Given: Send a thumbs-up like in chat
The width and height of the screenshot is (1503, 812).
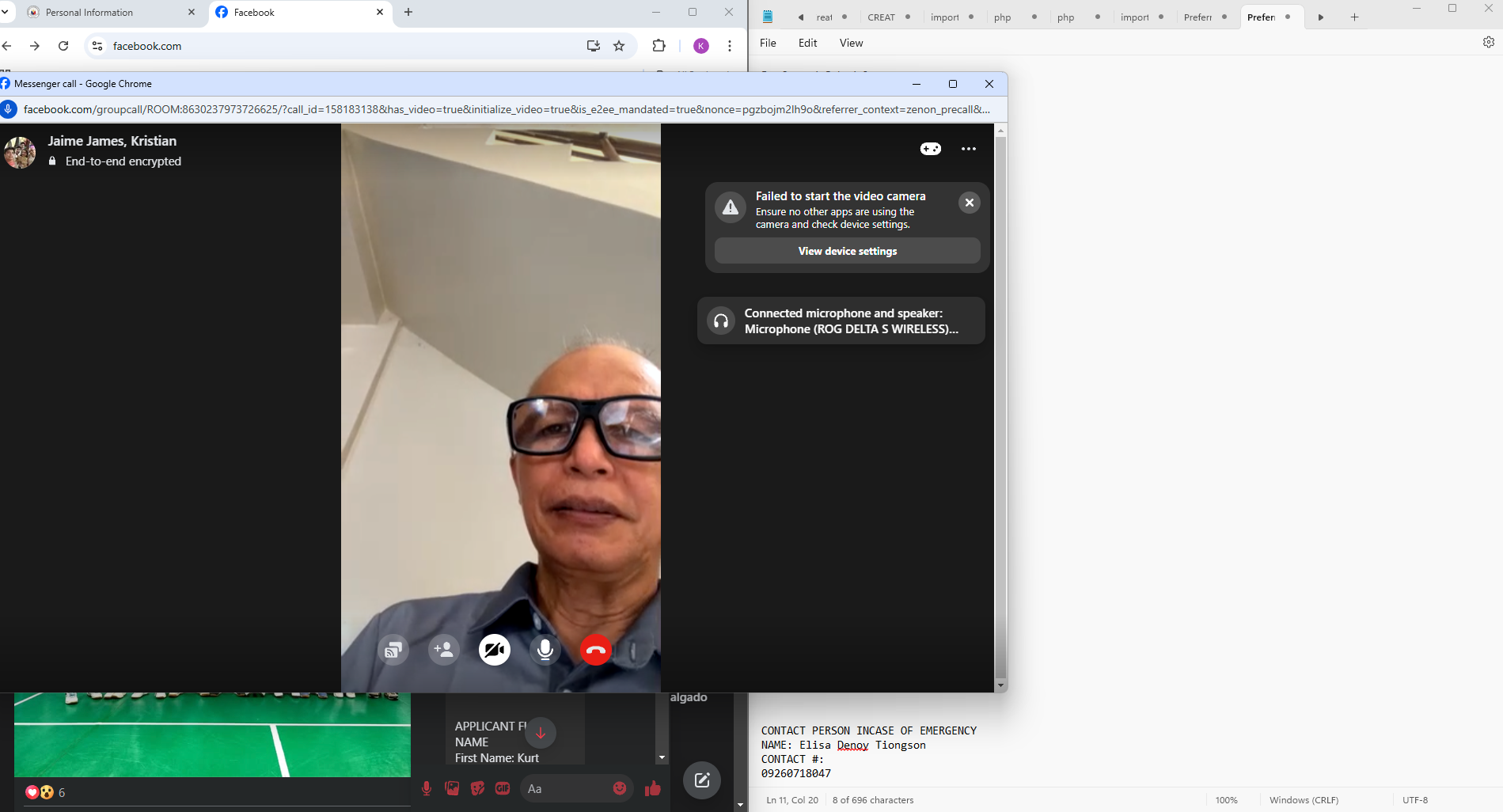Looking at the screenshot, I should tap(653, 788).
